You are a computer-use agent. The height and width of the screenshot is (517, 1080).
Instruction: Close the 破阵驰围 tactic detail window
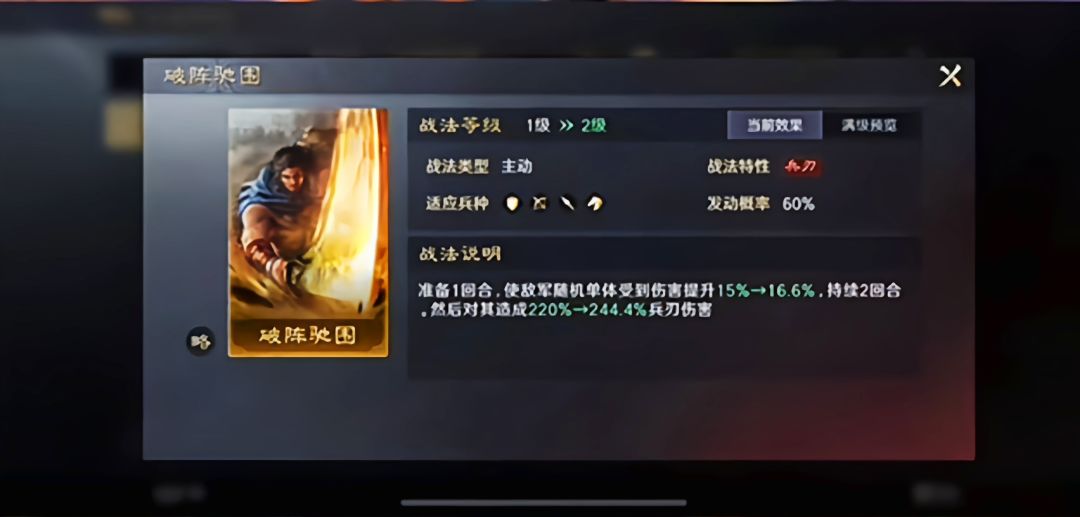pos(950,76)
